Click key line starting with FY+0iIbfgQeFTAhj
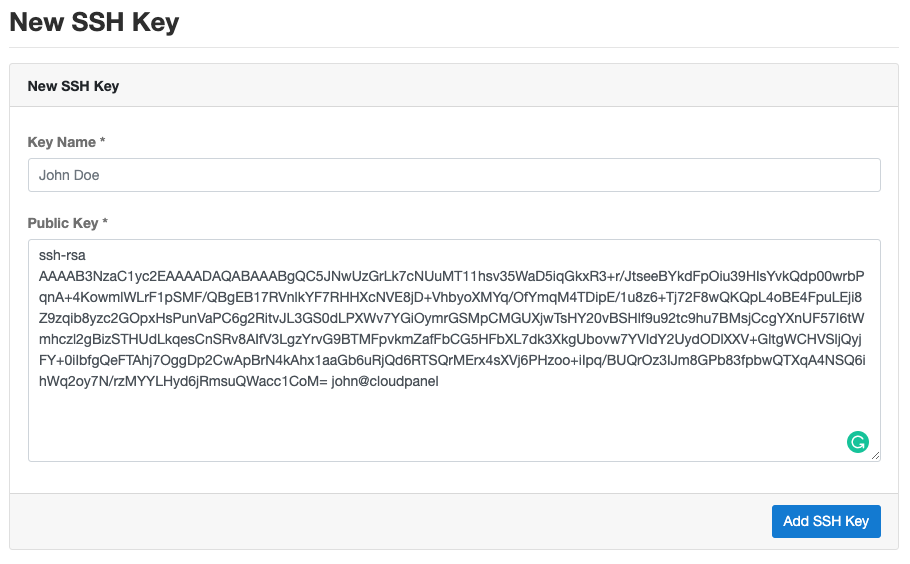Screen dimensions: 910x564 [x=452, y=360]
